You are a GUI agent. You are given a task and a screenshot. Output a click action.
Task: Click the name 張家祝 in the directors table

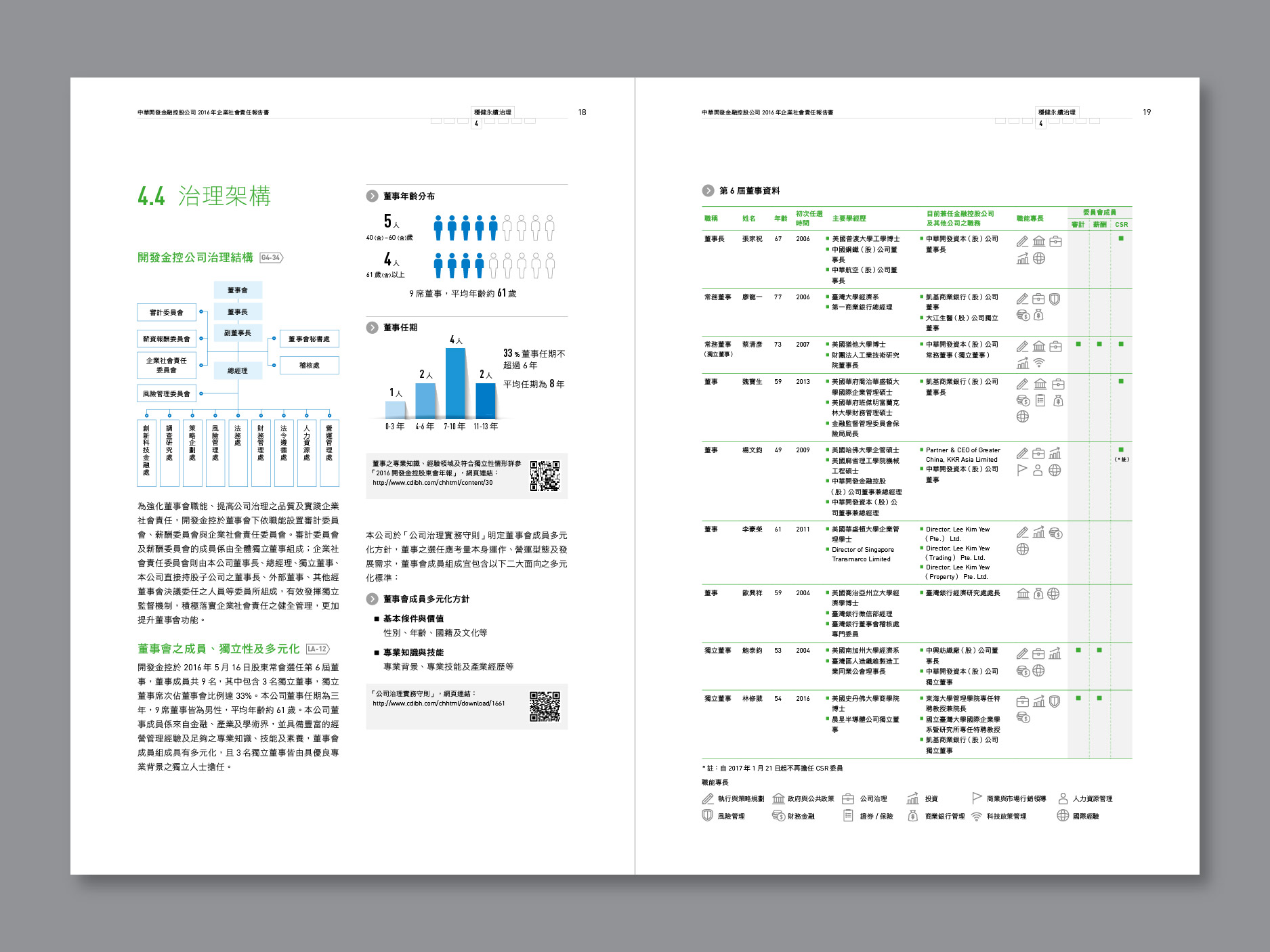[753, 238]
